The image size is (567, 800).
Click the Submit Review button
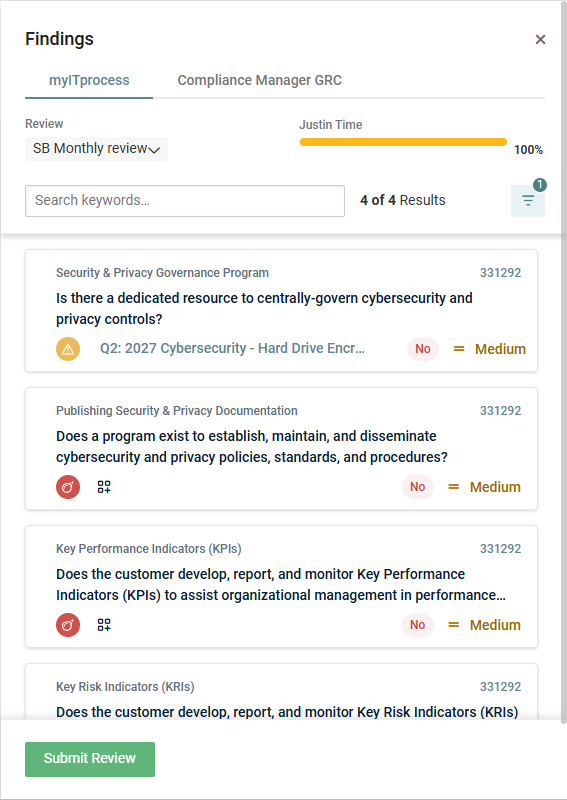pyautogui.click(x=90, y=759)
